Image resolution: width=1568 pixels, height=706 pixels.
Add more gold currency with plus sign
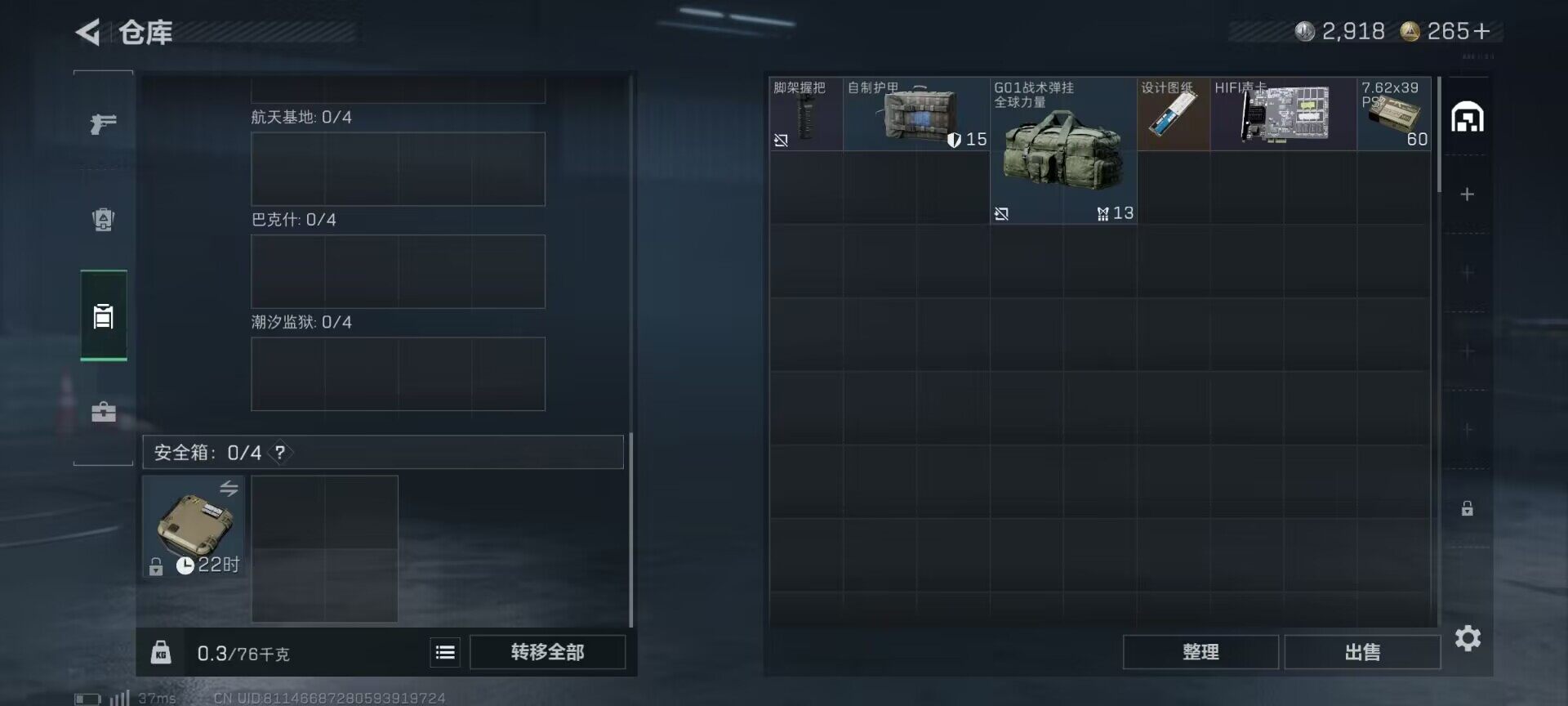[1482, 31]
